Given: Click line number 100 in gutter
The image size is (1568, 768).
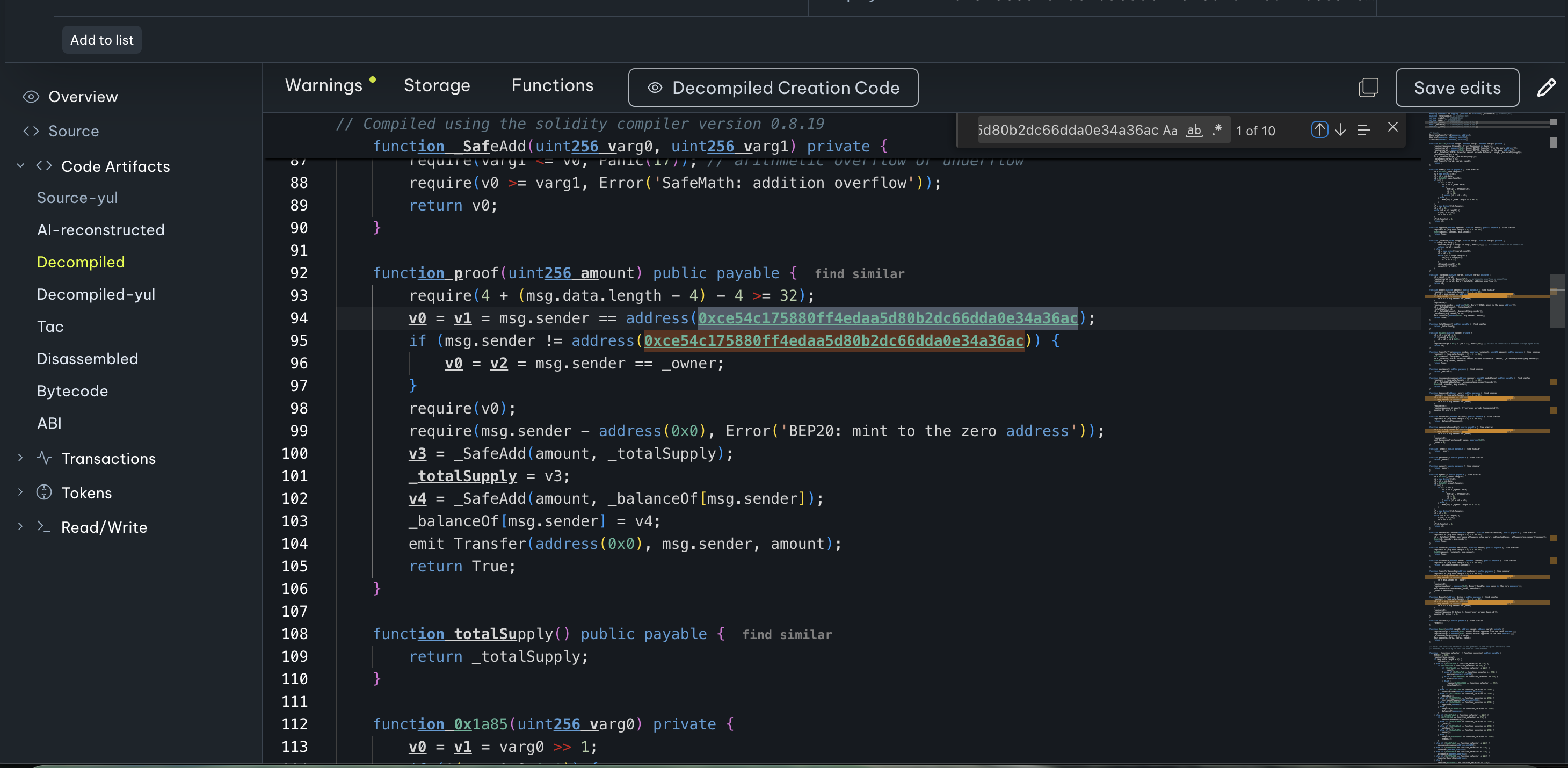Looking at the screenshot, I should (295, 453).
